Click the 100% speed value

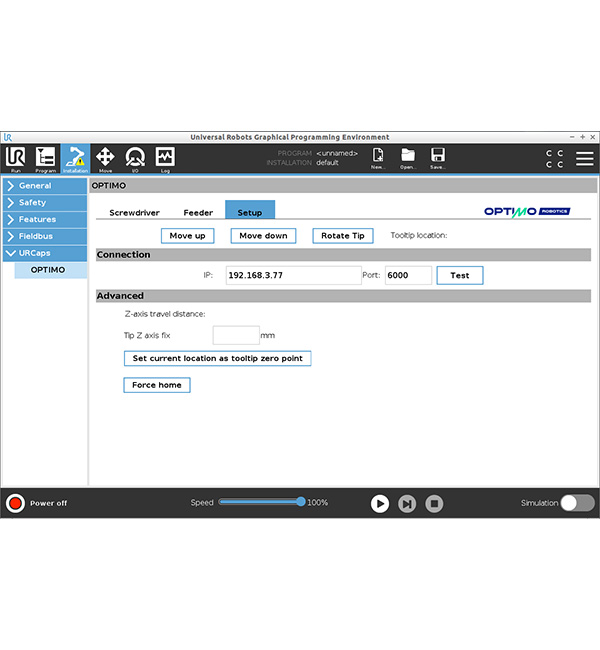click(318, 502)
